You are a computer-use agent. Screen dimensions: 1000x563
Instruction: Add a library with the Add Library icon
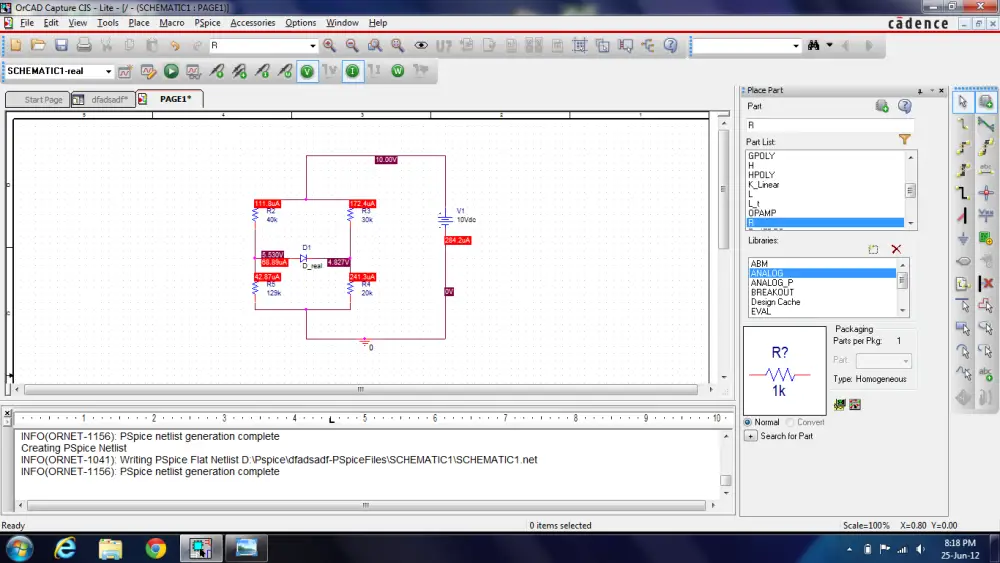873,249
